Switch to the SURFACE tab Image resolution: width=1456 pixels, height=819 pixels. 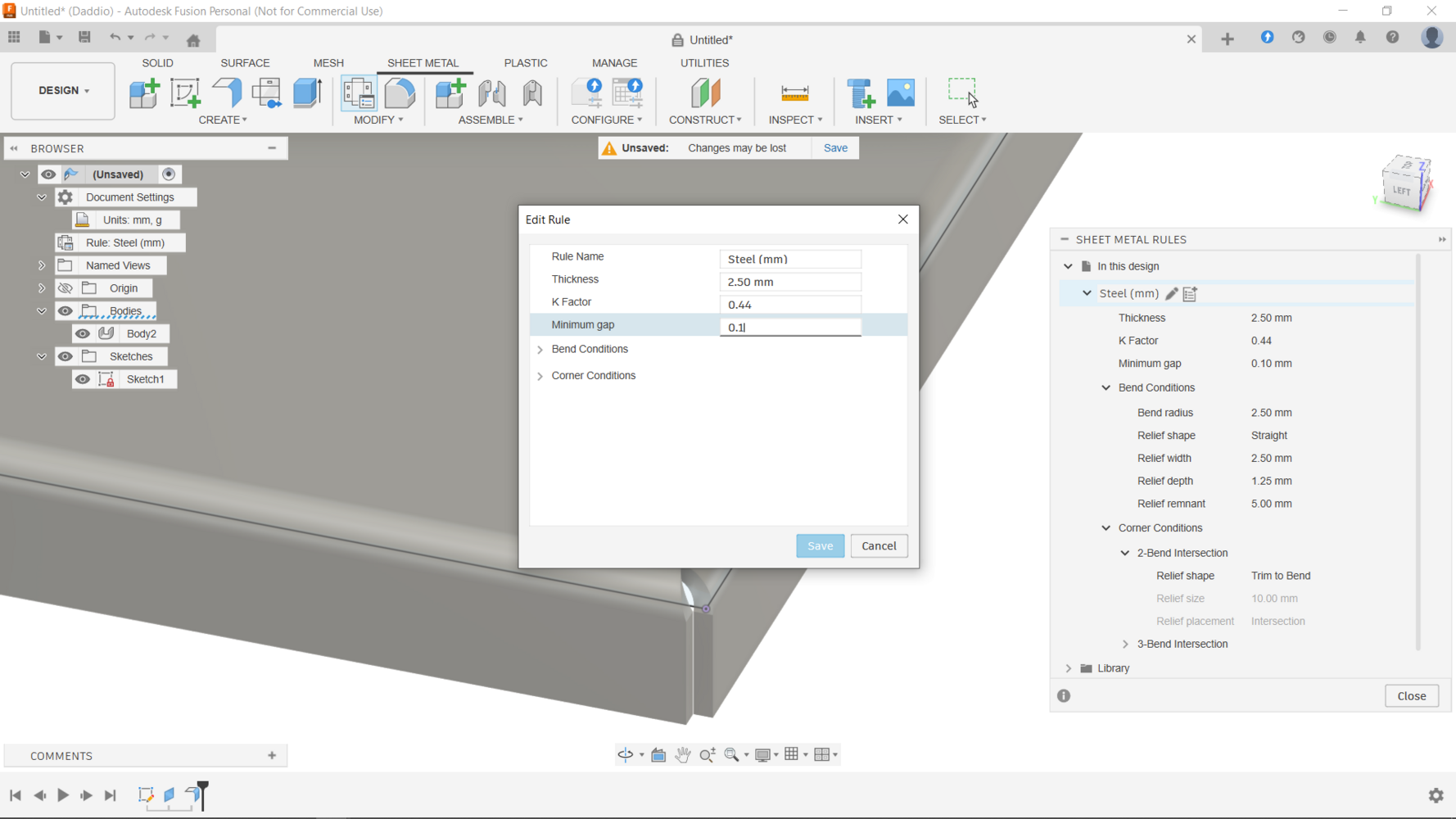pyautogui.click(x=245, y=63)
